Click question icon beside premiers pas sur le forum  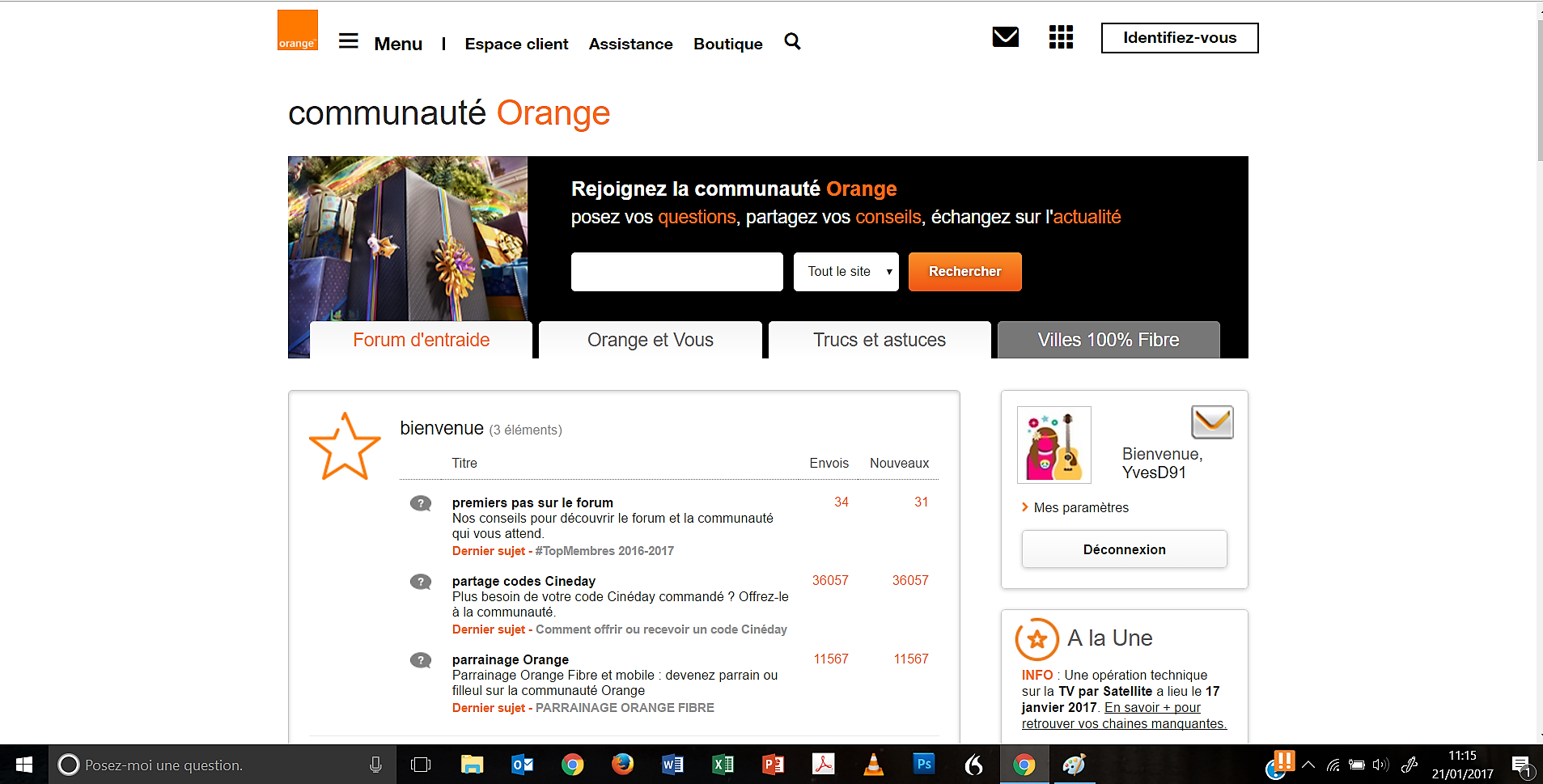pyautogui.click(x=421, y=503)
